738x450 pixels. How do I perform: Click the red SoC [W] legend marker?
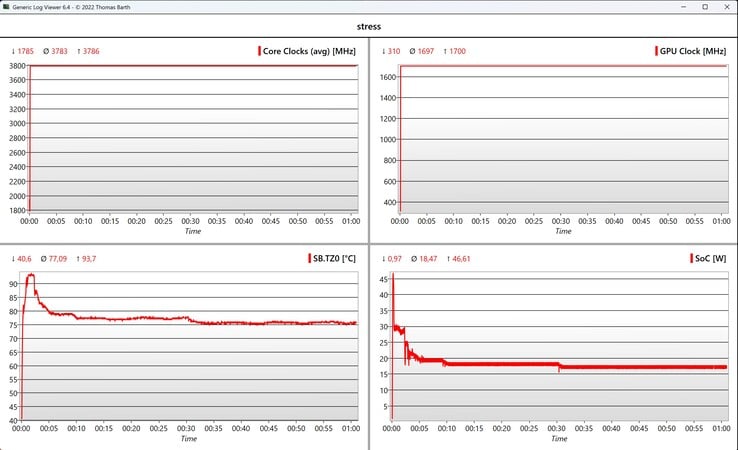[691, 258]
